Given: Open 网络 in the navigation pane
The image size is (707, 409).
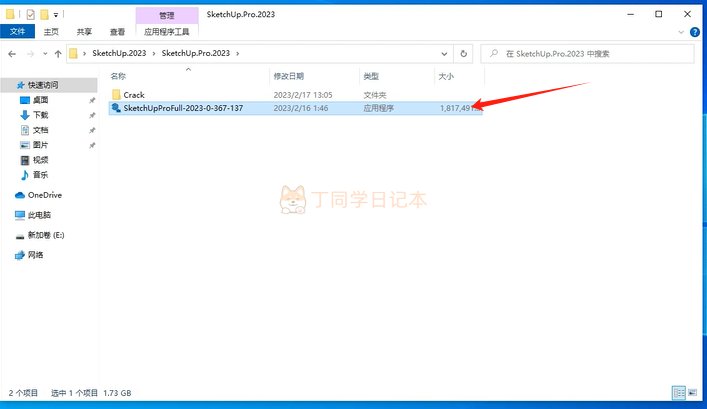Looking at the screenshot, I should (36, 255).
